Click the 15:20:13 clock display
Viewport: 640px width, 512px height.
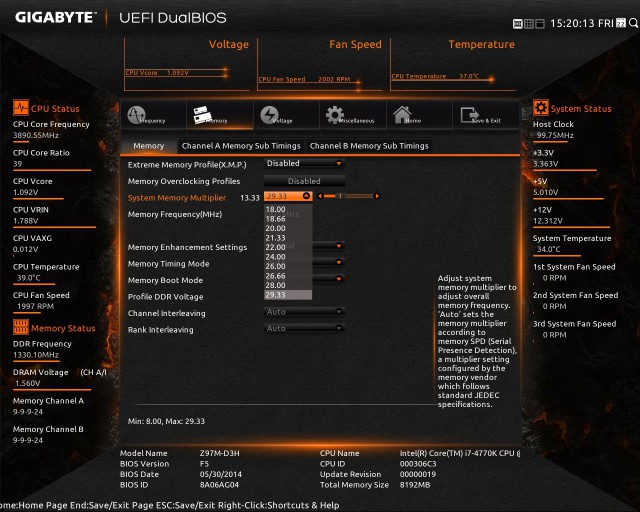(572, 23)
